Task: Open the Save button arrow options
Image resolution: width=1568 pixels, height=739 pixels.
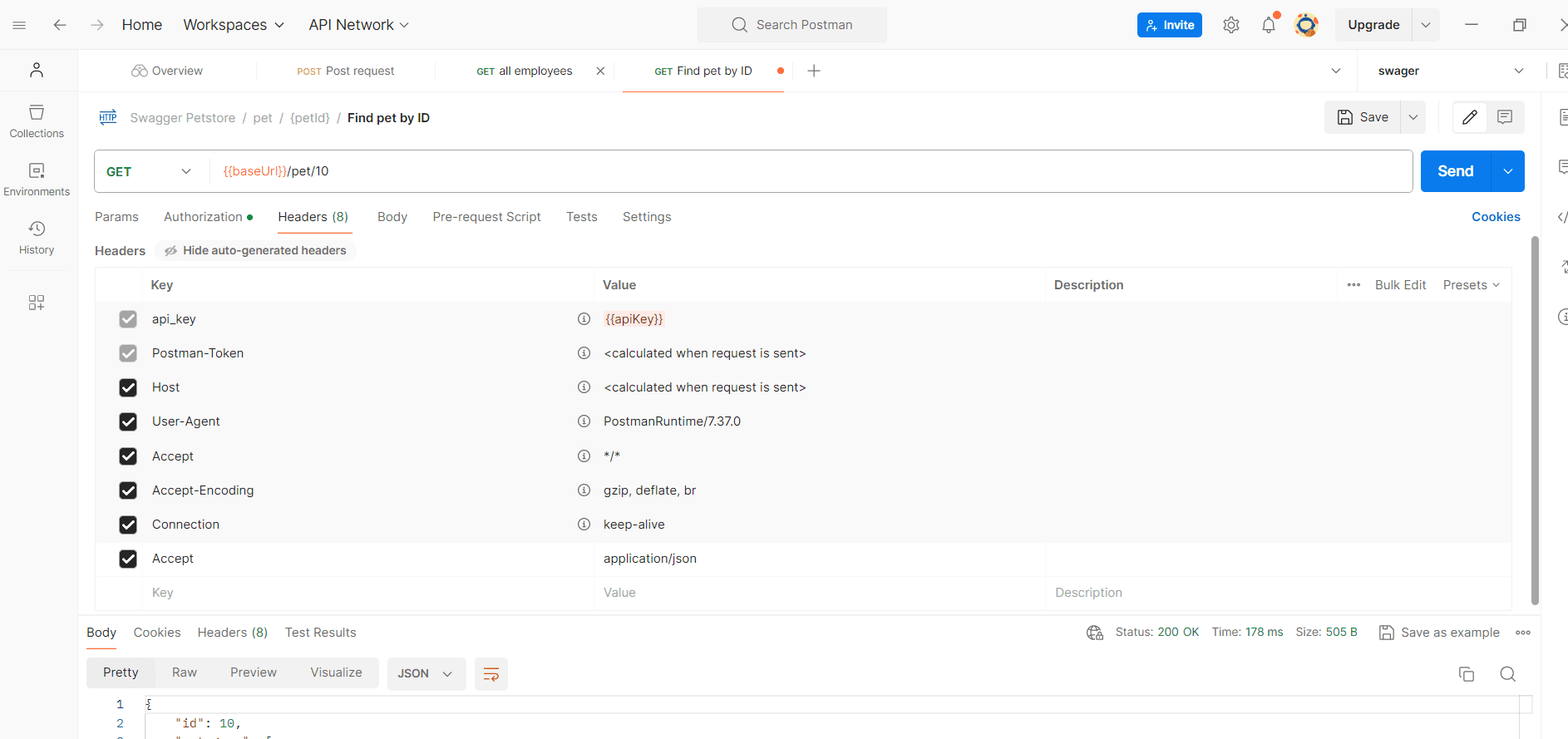Action: pyautogui.click(x=1413, y=117)
